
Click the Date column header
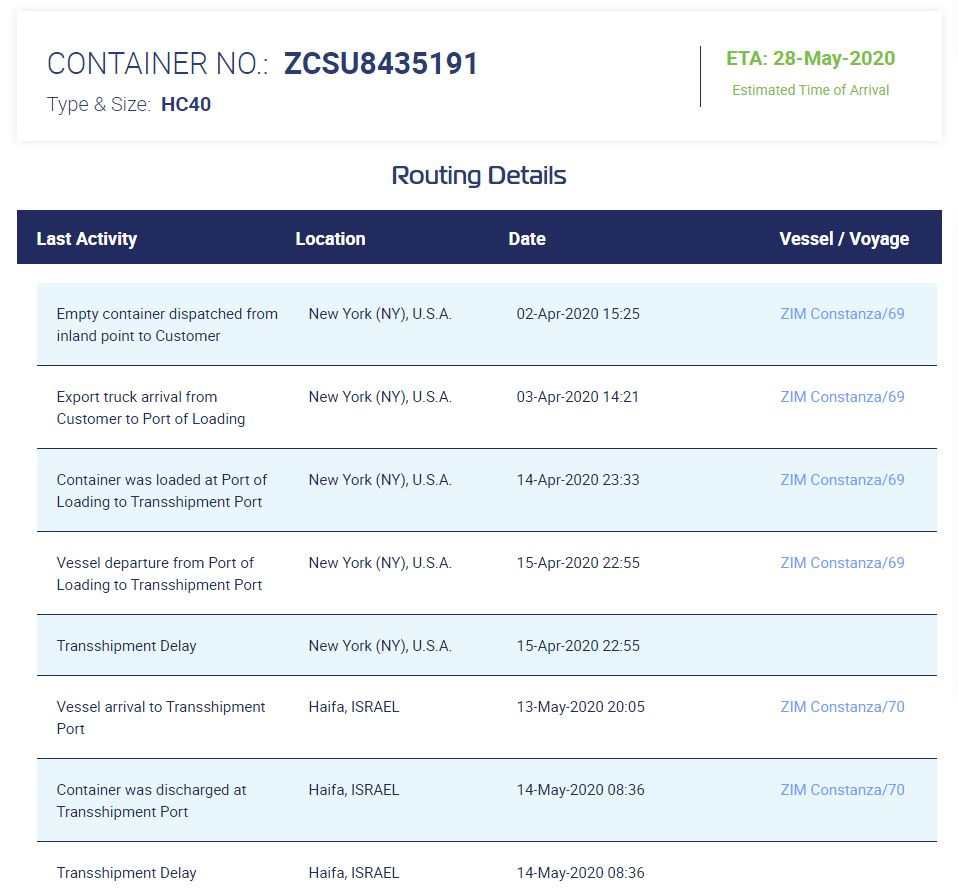tap(527, 239)
